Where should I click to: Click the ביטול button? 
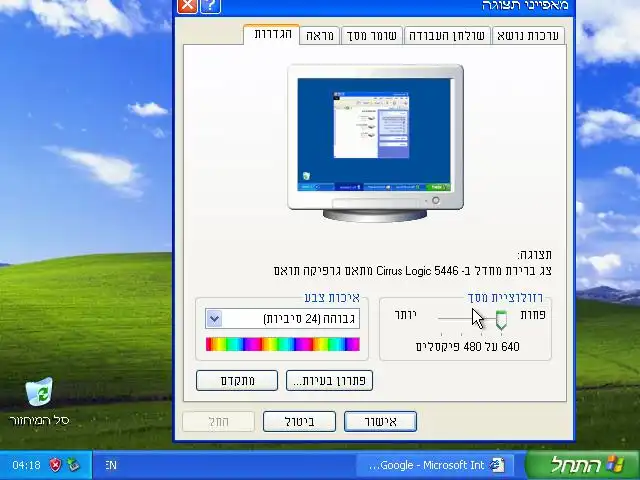300,421
